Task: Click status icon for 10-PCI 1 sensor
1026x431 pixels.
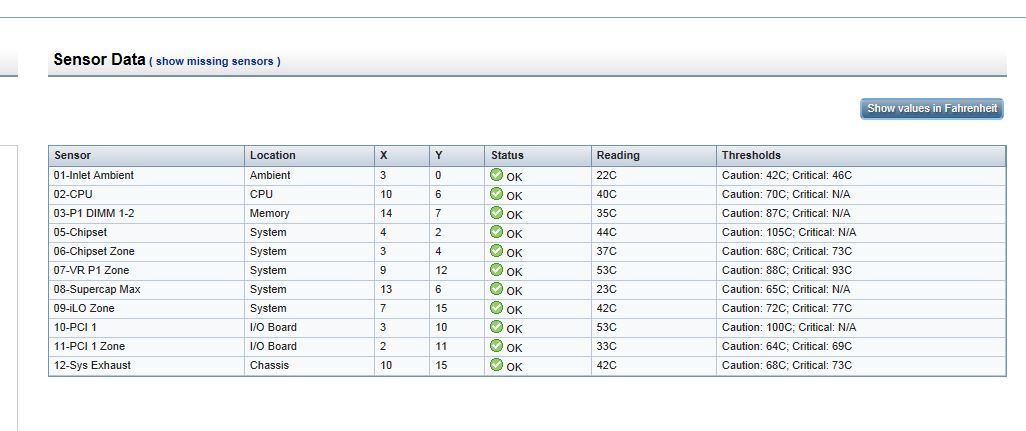Action: (x=496, y=326)
